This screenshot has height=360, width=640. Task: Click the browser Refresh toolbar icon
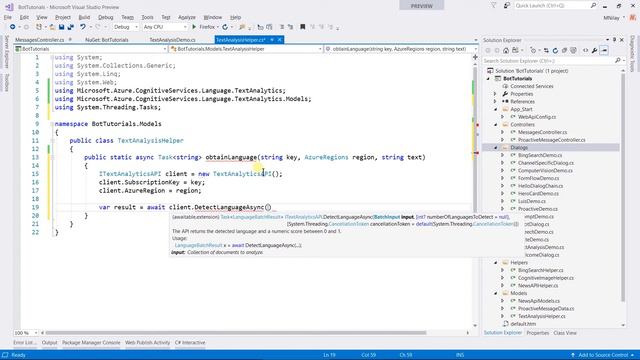225,27
